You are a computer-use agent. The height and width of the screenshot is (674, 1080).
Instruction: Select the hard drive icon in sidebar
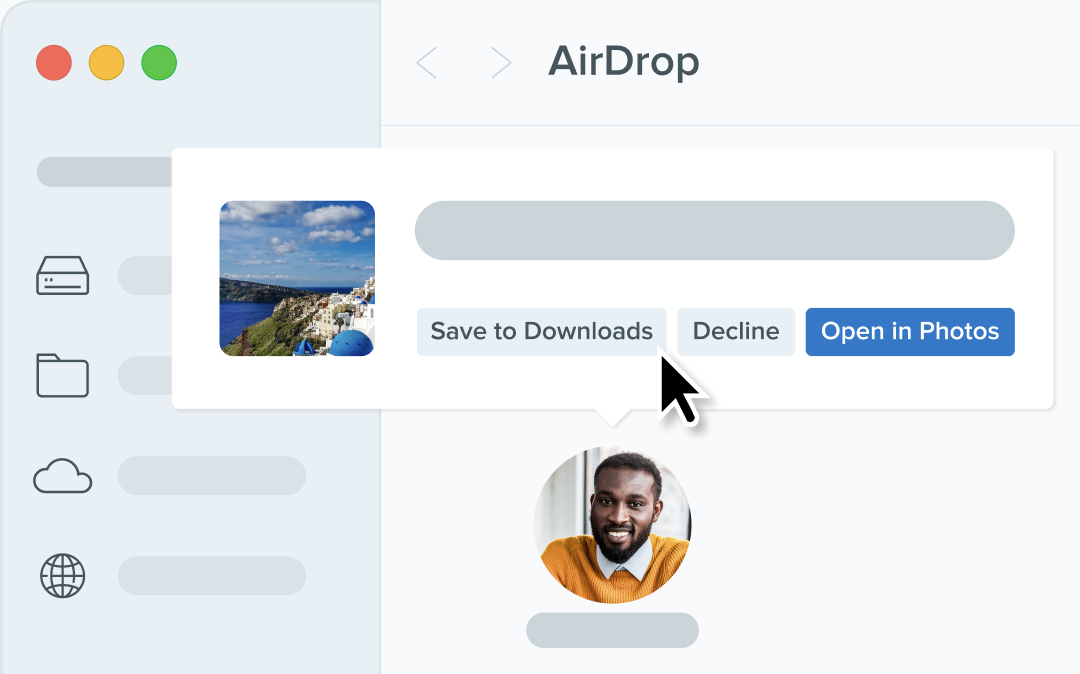tap(63, 275)
